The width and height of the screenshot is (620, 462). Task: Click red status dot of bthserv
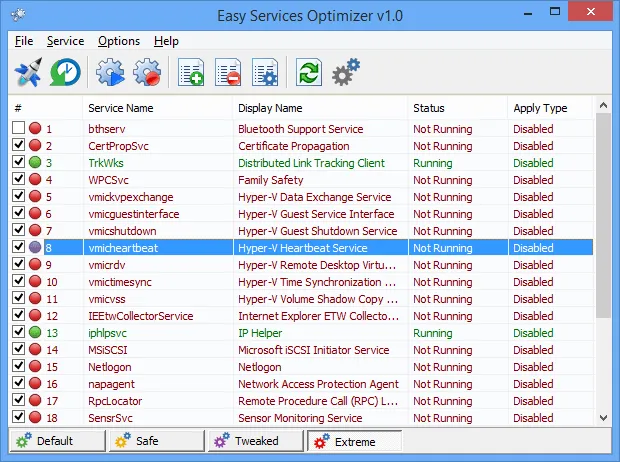pos(35,128)
